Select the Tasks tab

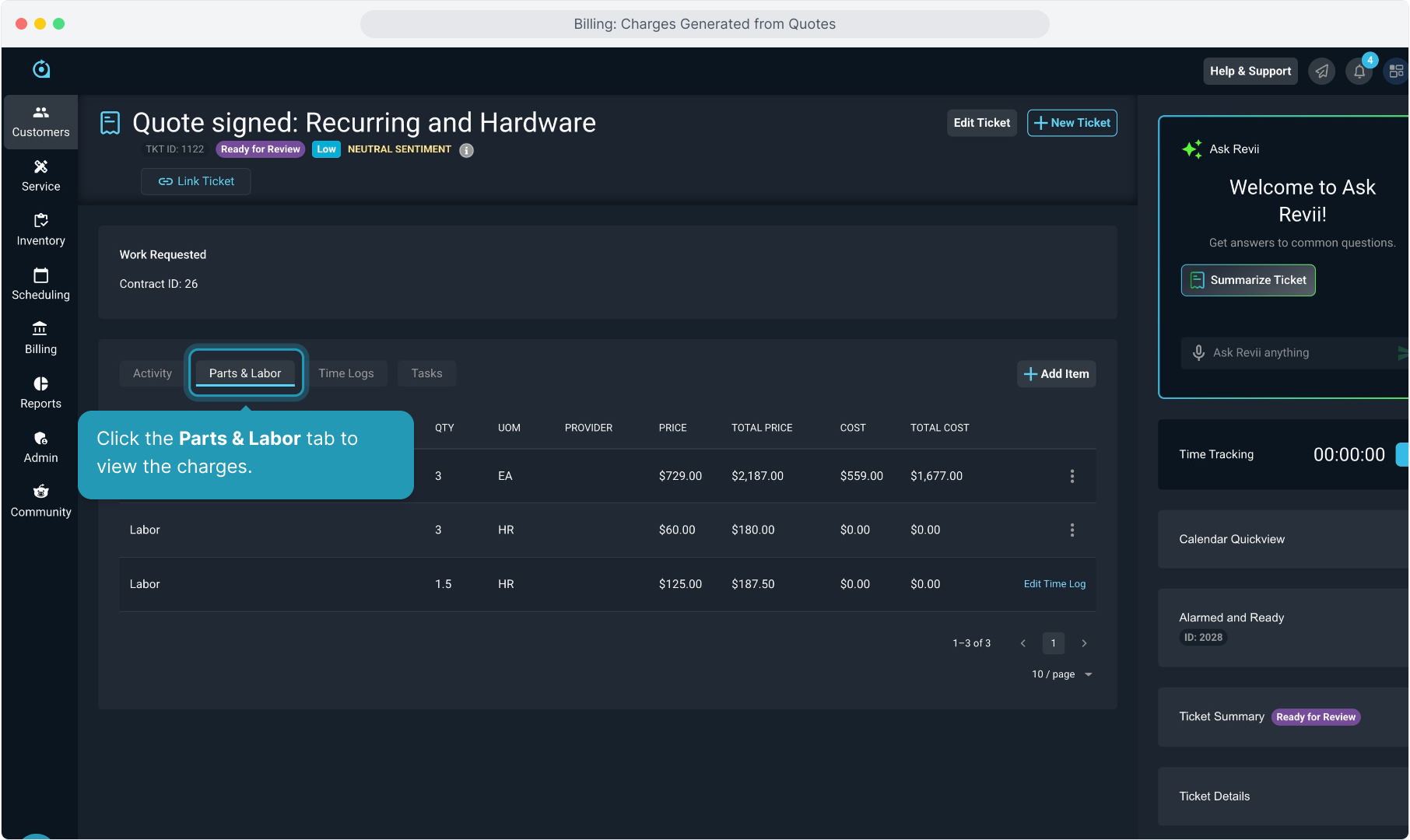tap(426, 373)
